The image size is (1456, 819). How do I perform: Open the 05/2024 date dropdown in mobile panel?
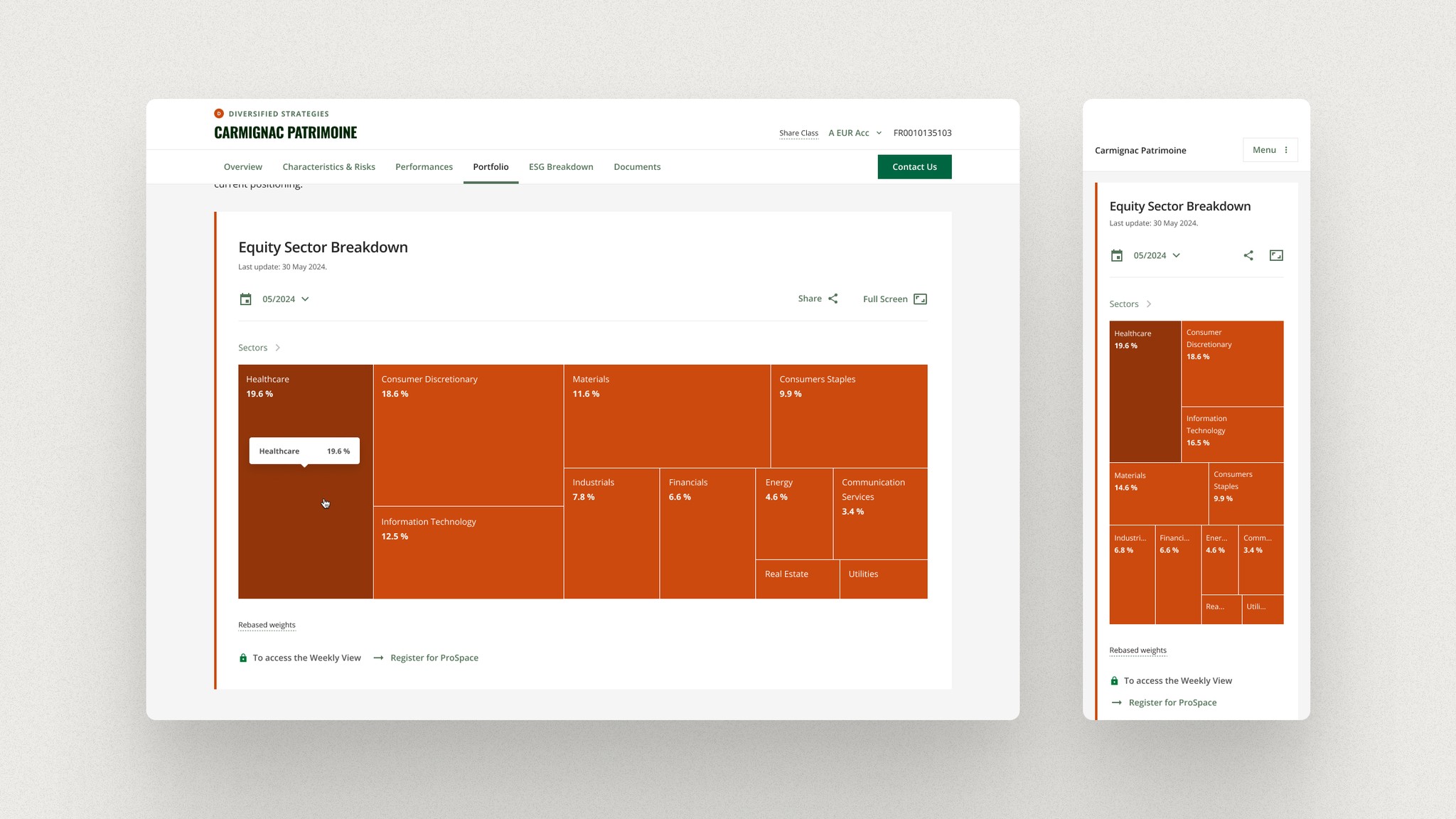[x=1157, y=255]
